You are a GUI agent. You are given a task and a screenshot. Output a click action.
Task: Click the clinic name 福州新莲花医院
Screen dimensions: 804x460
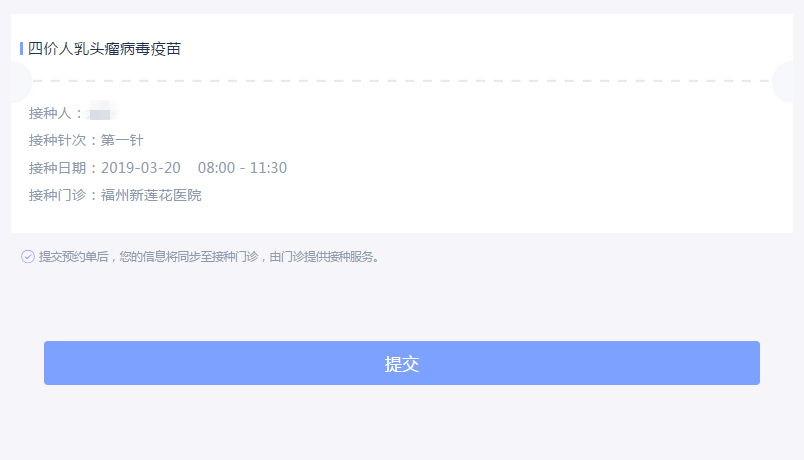(151, 195)
